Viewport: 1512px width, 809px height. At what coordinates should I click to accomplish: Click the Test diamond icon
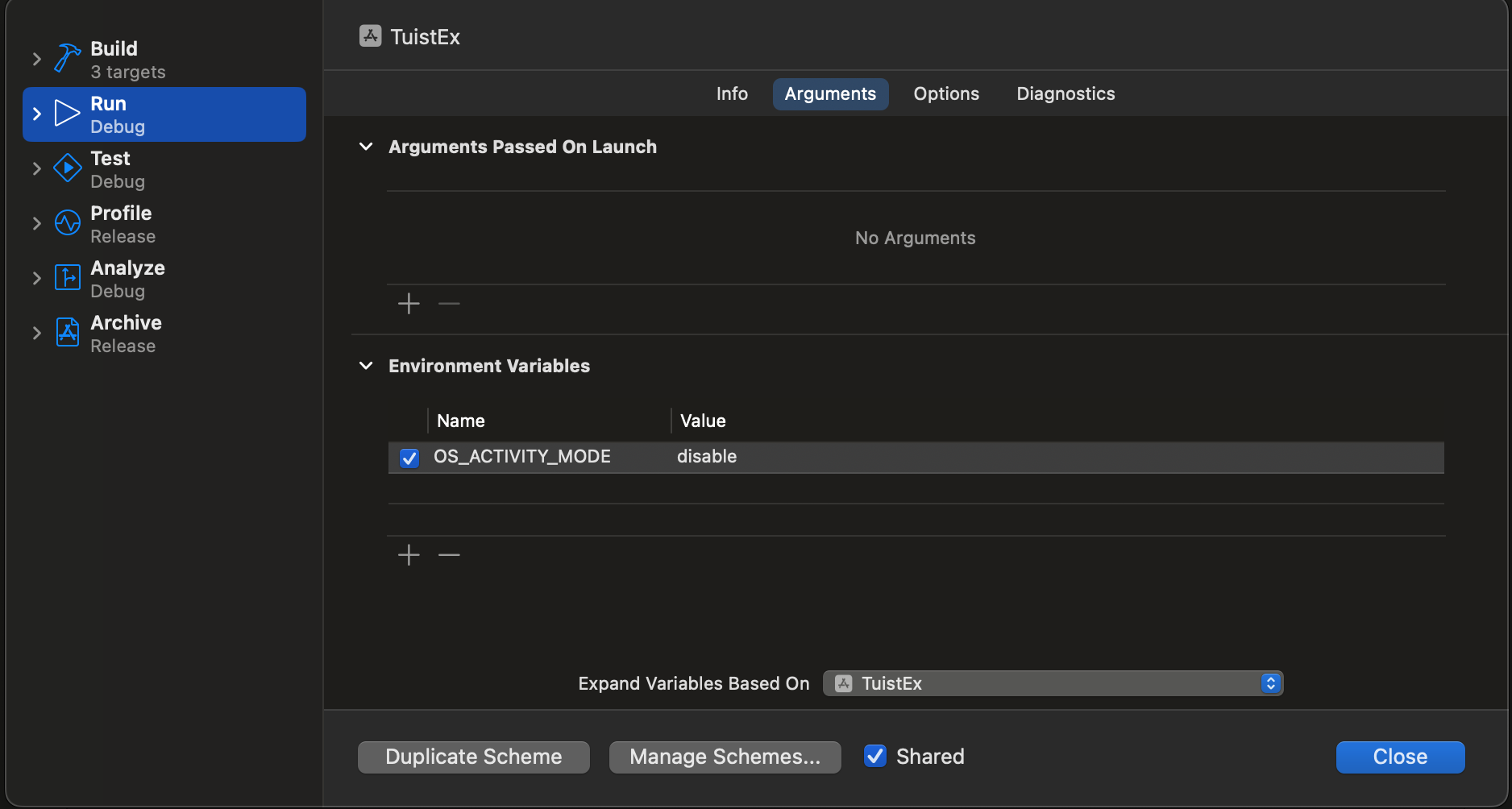click(68, 168)
